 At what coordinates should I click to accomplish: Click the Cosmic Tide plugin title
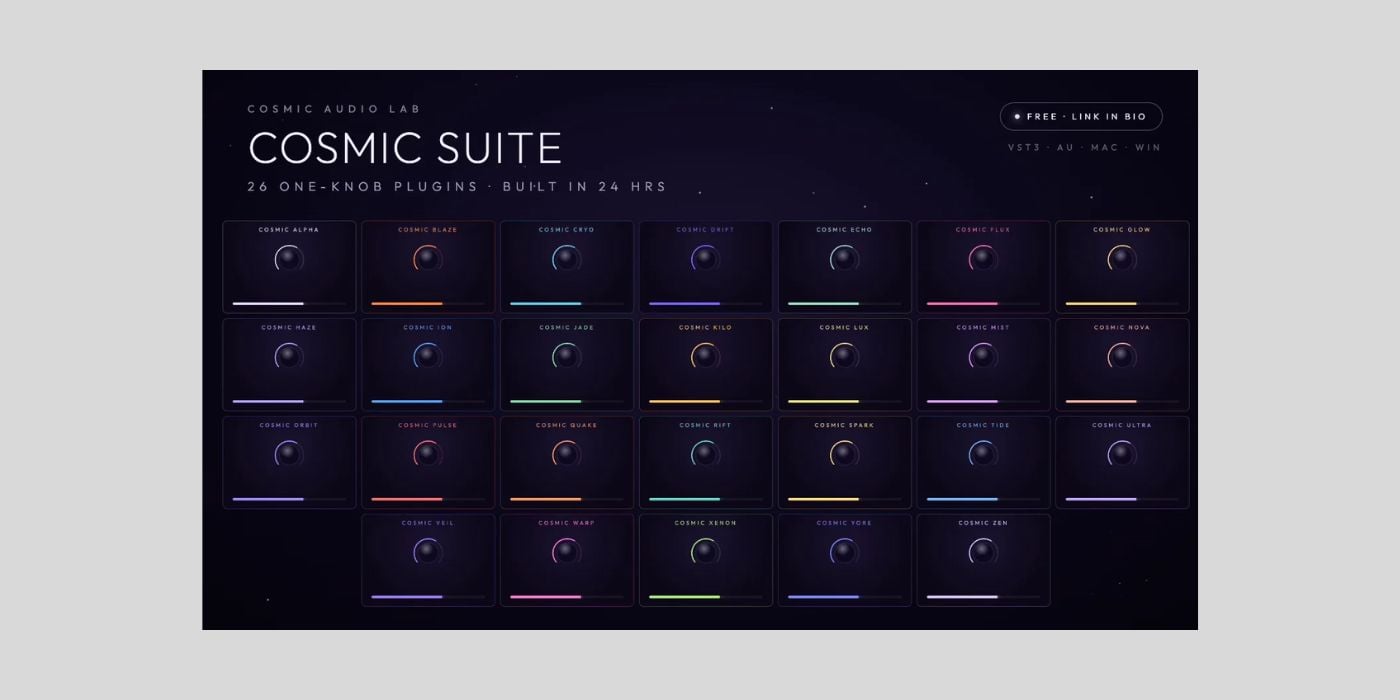tap(983, 425)
